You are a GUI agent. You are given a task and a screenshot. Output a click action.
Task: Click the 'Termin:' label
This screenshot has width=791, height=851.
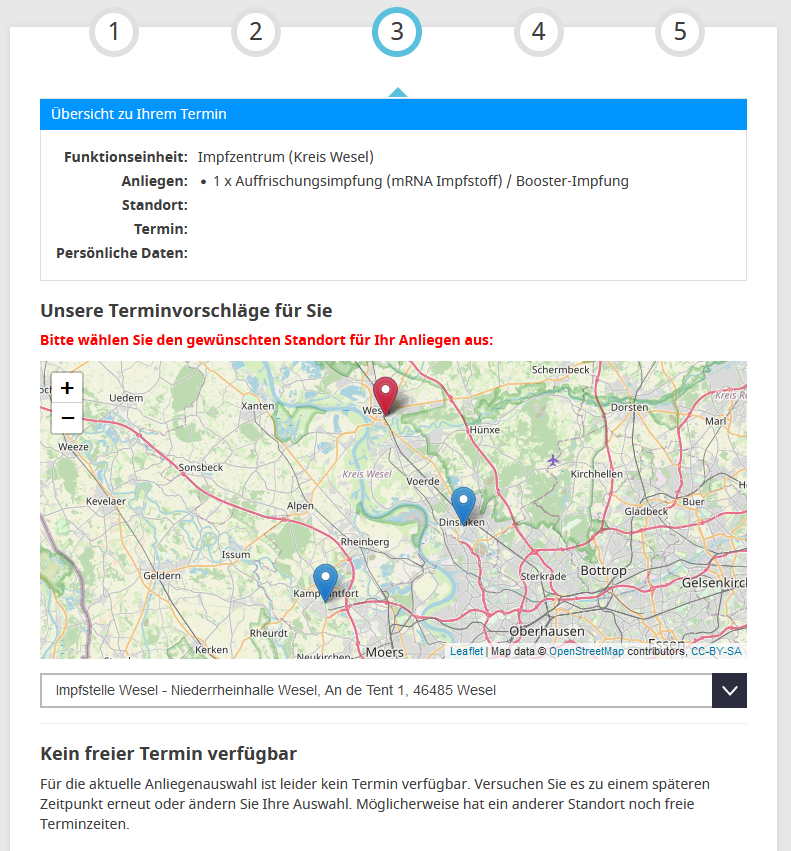coord(161,229)
